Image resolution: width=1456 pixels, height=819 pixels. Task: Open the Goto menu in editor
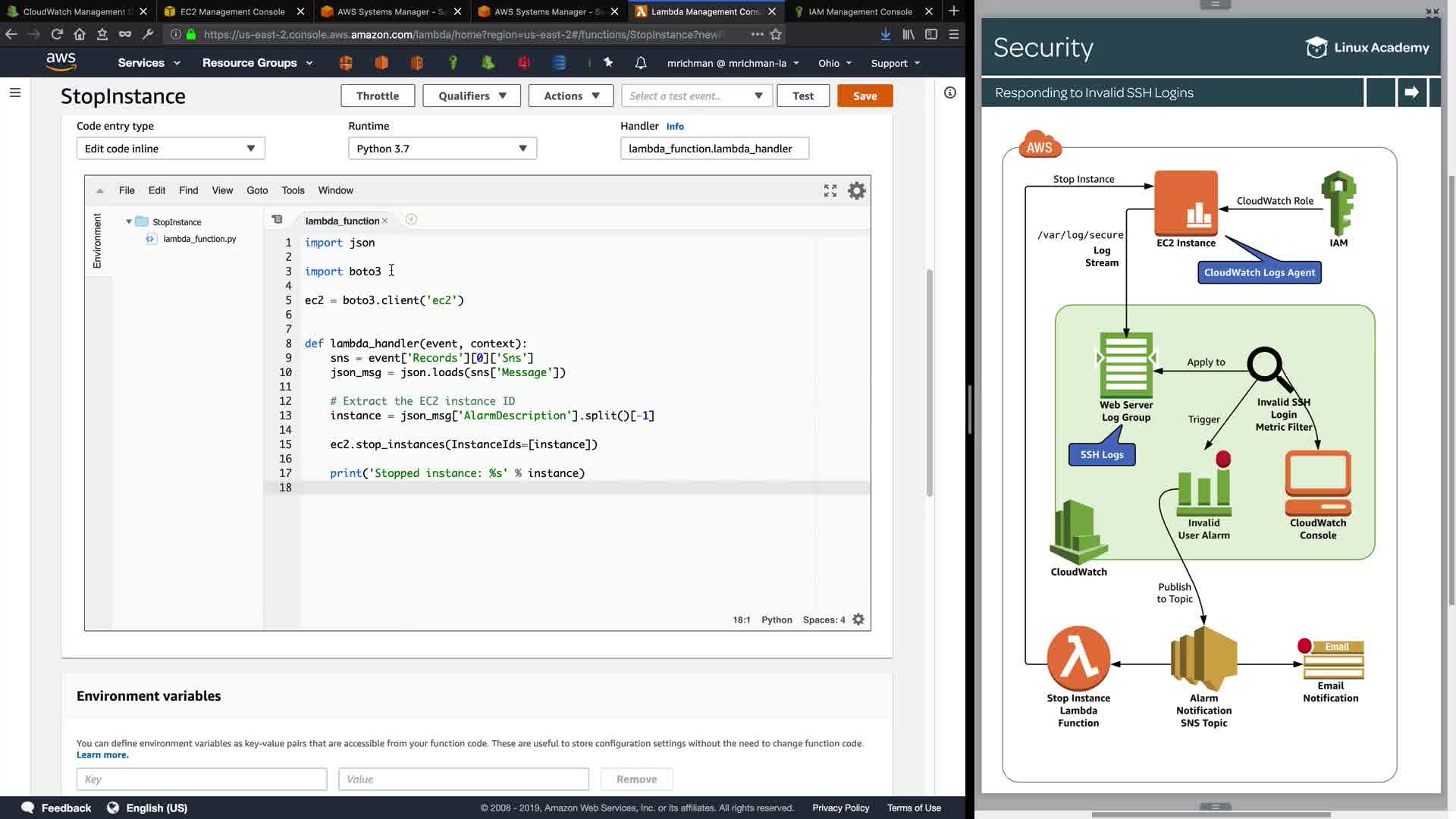point(257,190)
